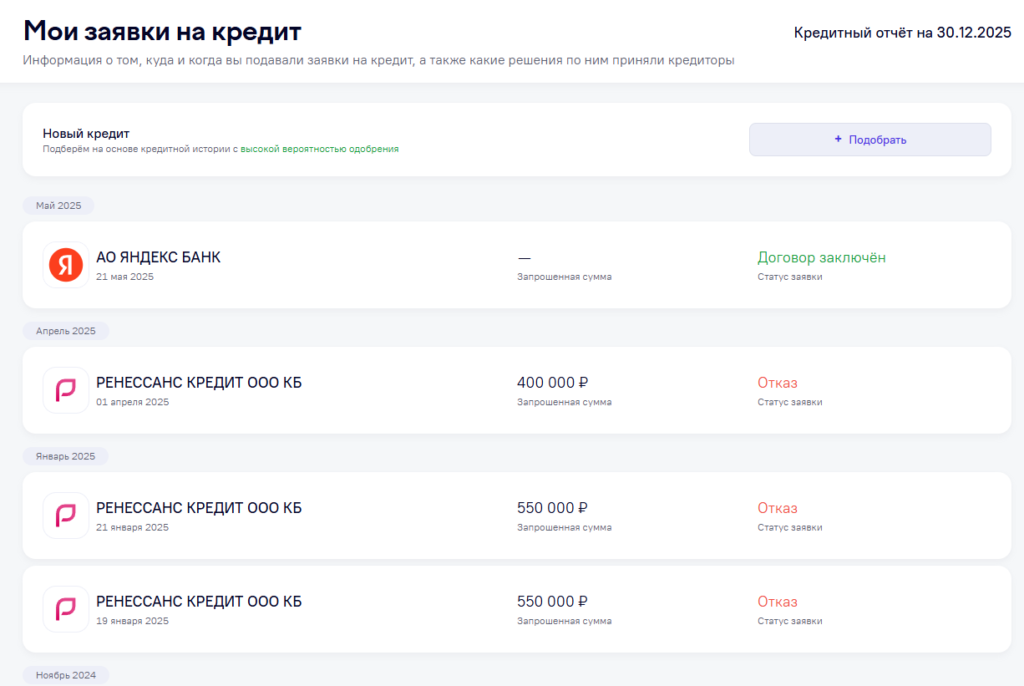
Task: Click the Договор заключён status text
Action: (x=822, y=257)
